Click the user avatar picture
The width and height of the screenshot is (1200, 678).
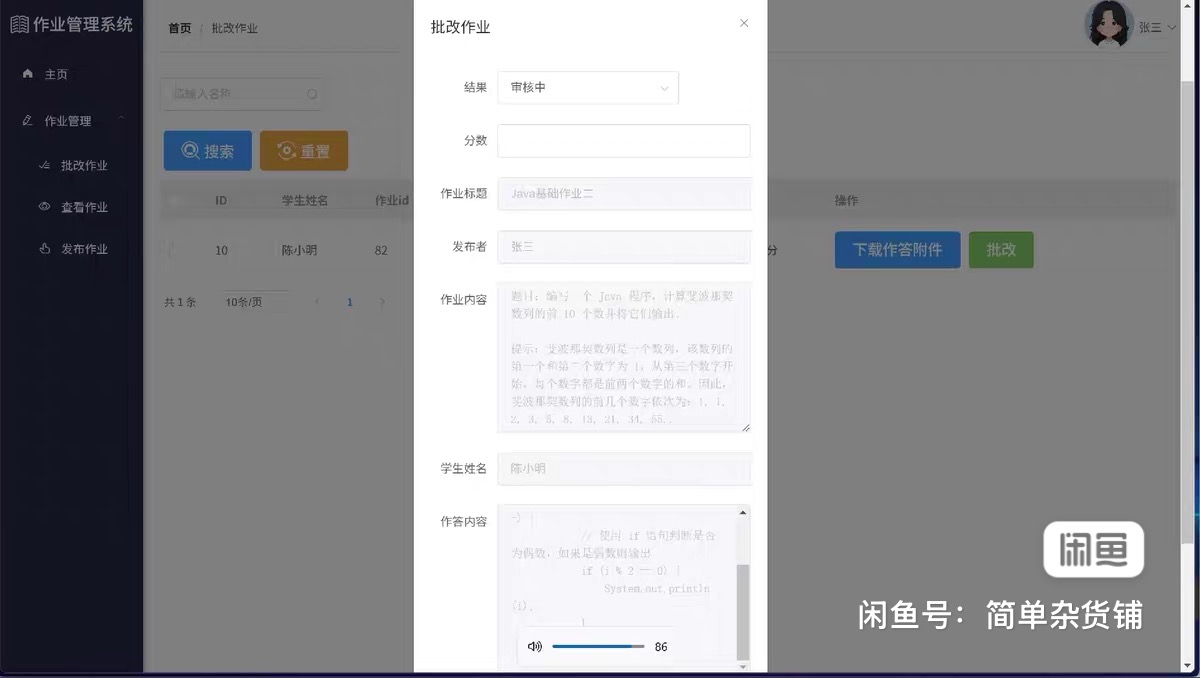click(1108, 25)
